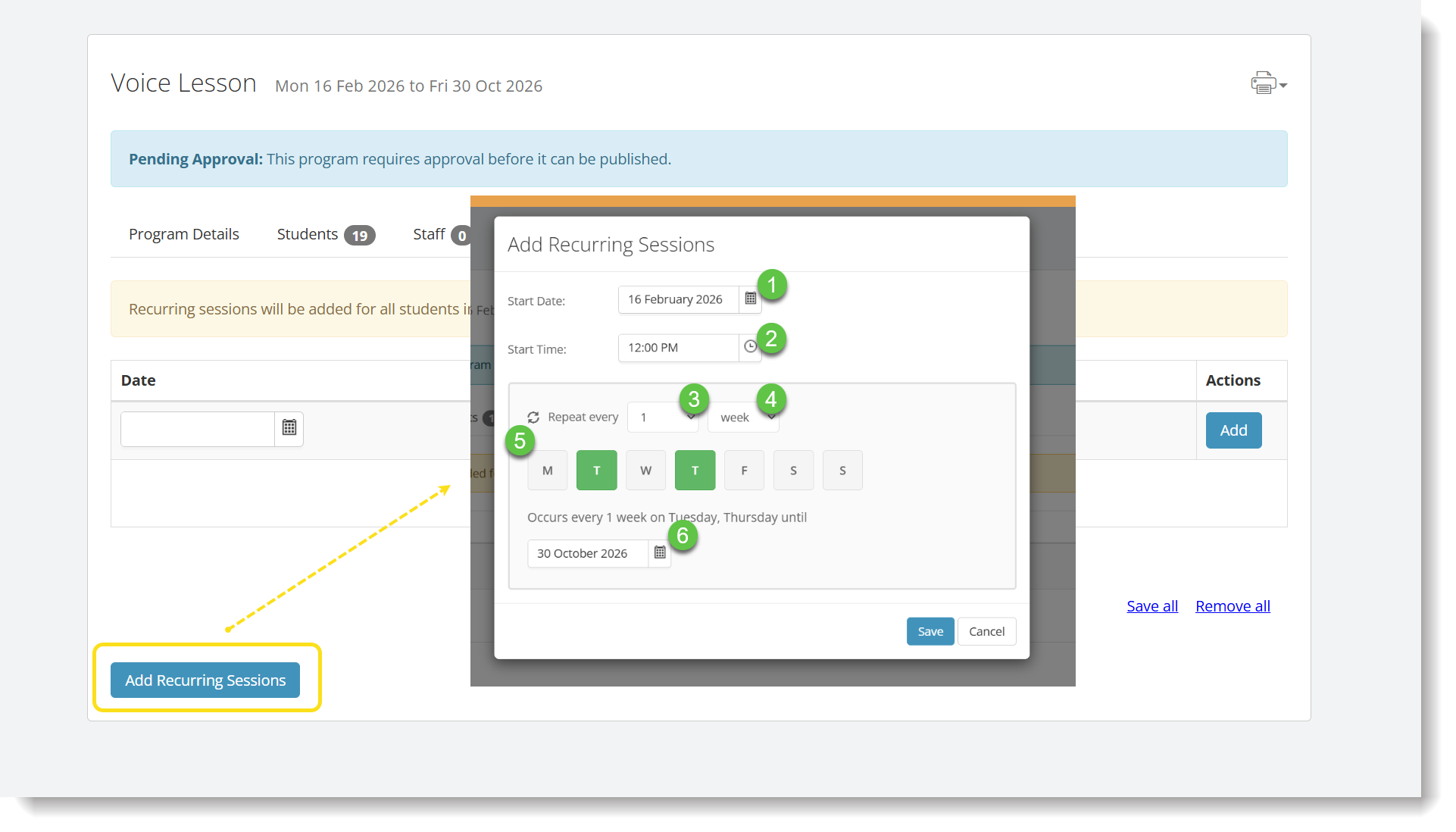Switch to the Program Details tab
Image resolution: width=1456 pixels, height=832 pixels.
(x=184, y=234)
